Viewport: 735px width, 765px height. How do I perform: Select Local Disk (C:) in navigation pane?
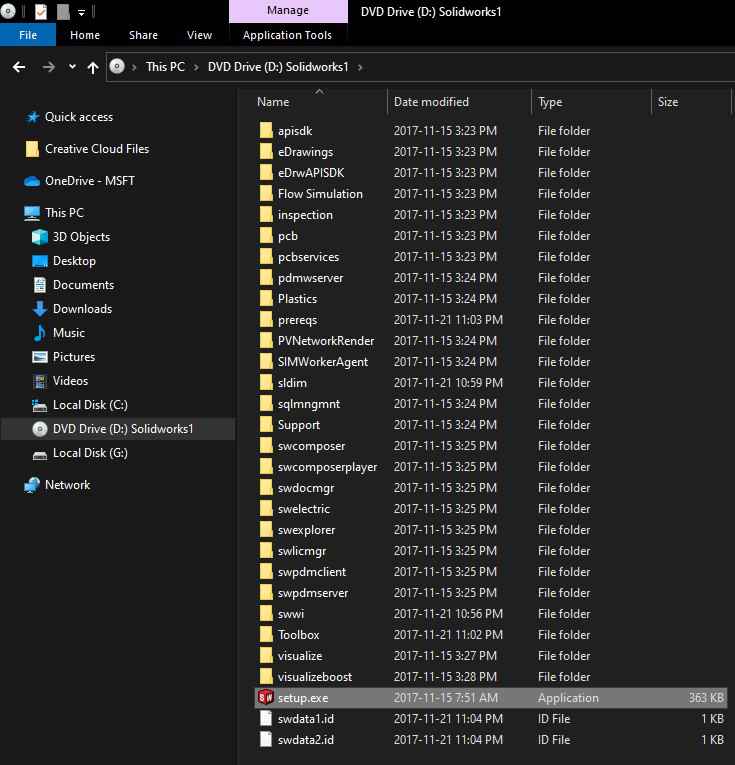90,405
